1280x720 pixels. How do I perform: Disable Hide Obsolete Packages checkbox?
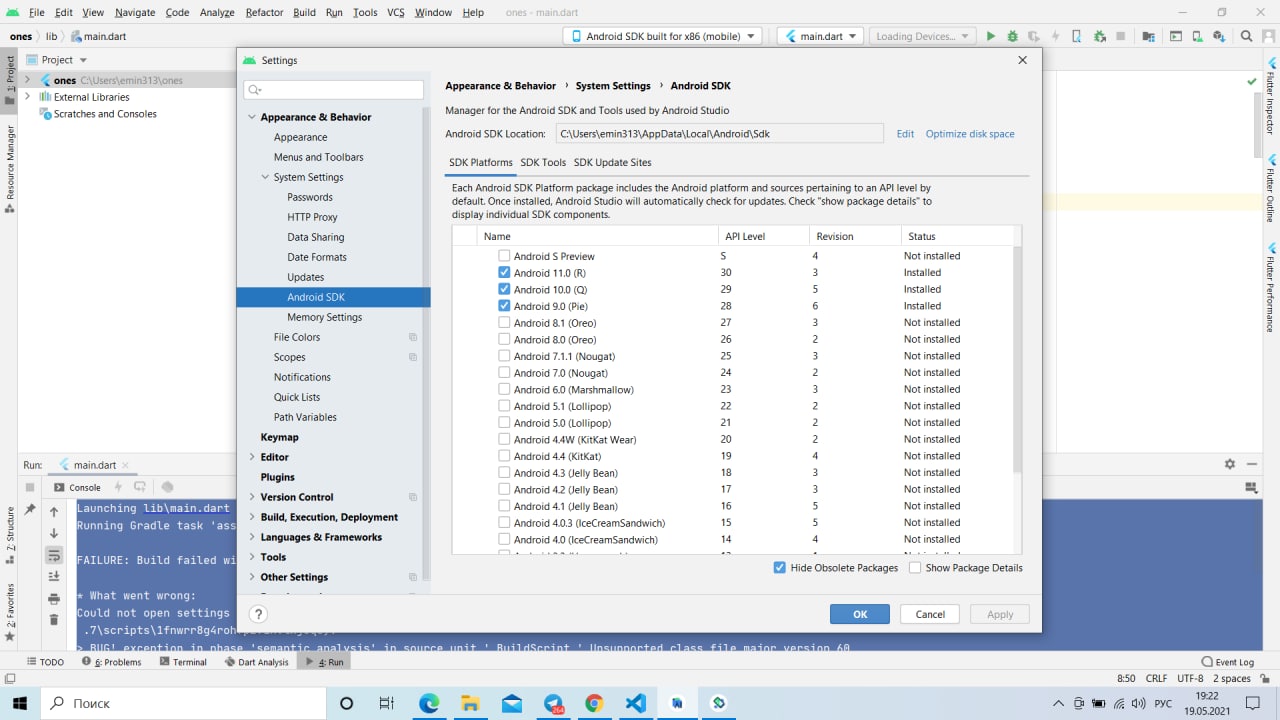click(x=780, y=568)
